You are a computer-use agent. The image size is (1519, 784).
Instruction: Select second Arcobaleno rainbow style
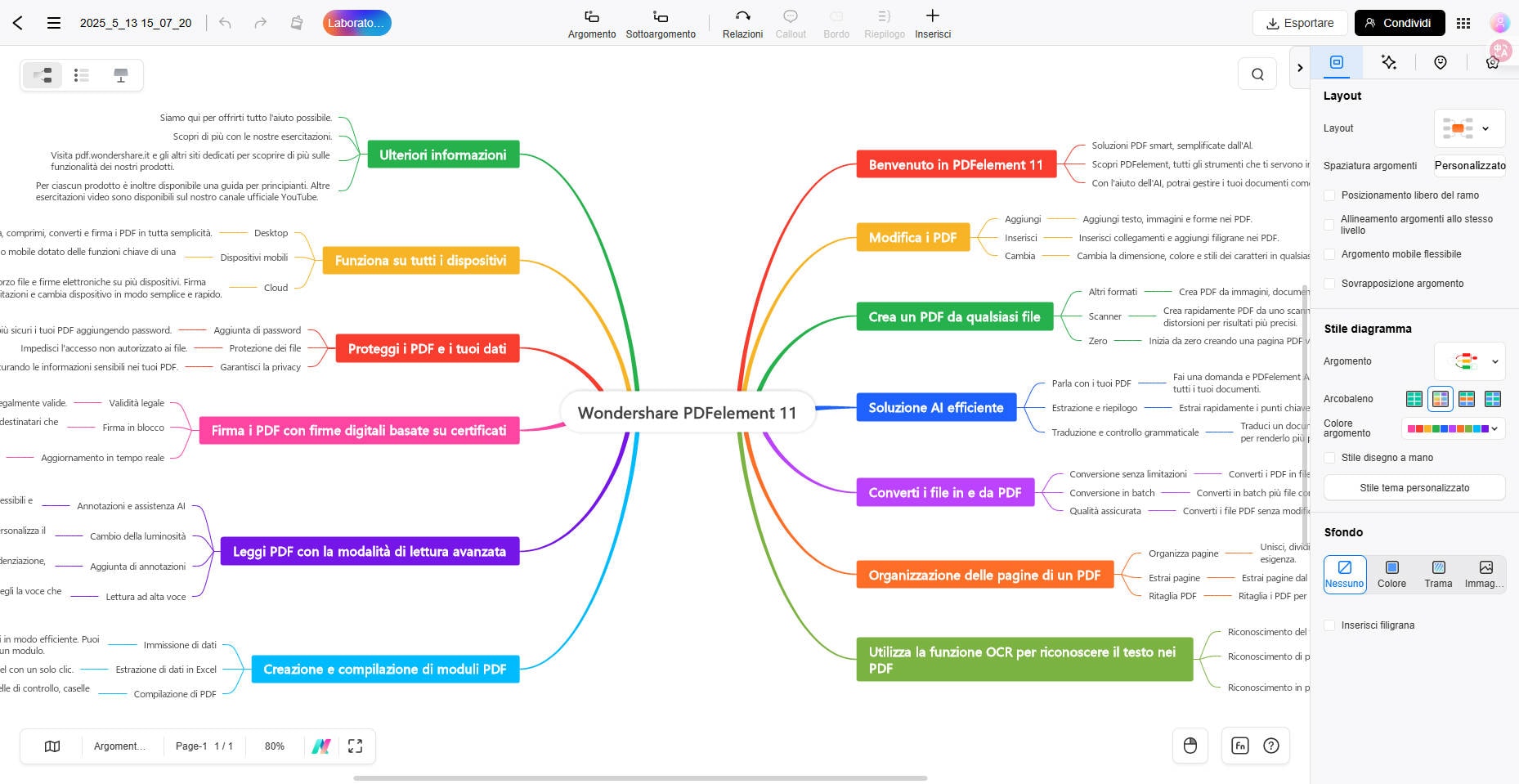(x=1441, y=399)
